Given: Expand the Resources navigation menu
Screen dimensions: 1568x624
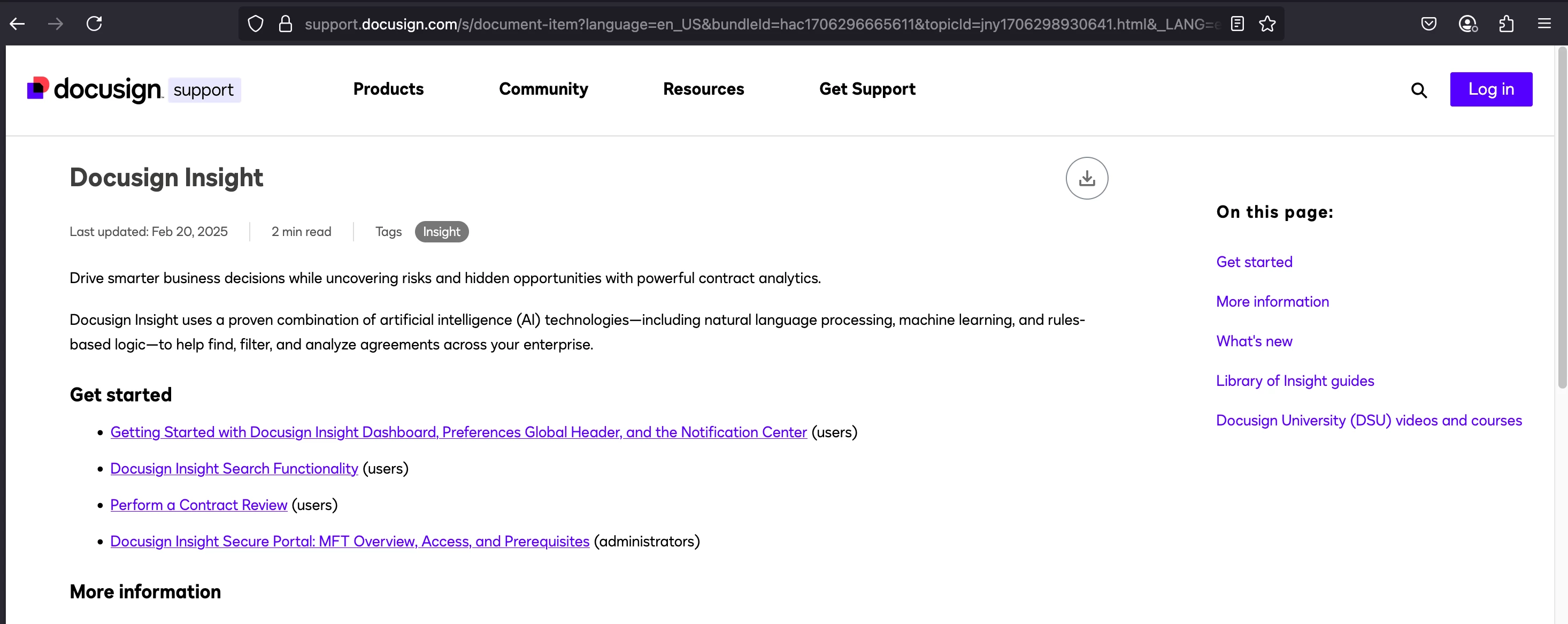Looking at the screenshot, I should click(x=703, y=89).
